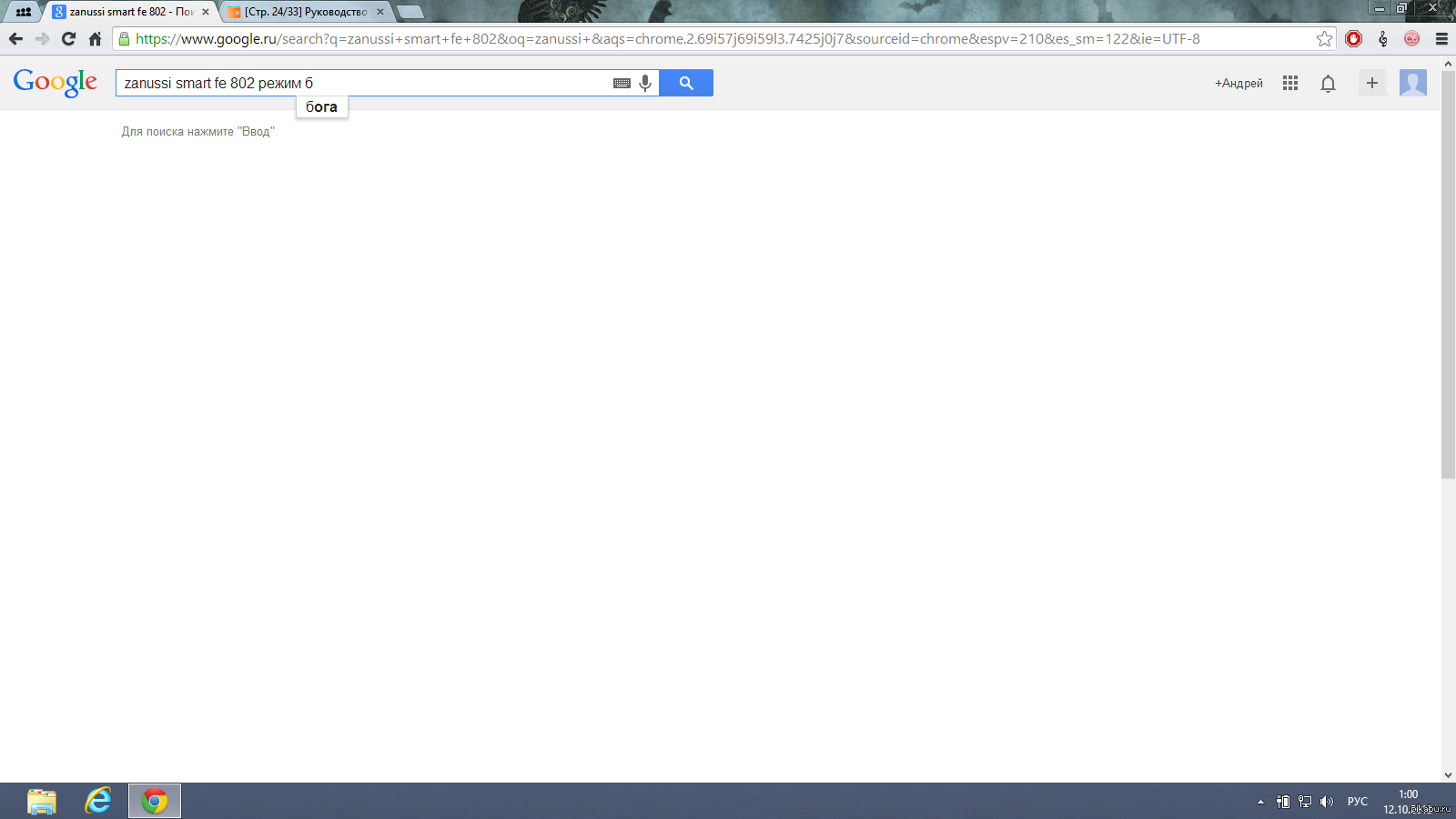Open the system clock showing 1:00
Viewport: 1456px width, 819px height.
1409,801
